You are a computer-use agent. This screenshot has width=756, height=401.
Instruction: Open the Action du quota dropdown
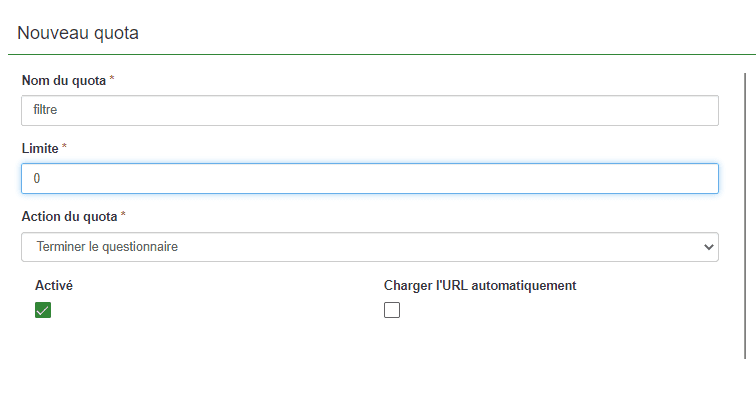[x=370, y=247]
